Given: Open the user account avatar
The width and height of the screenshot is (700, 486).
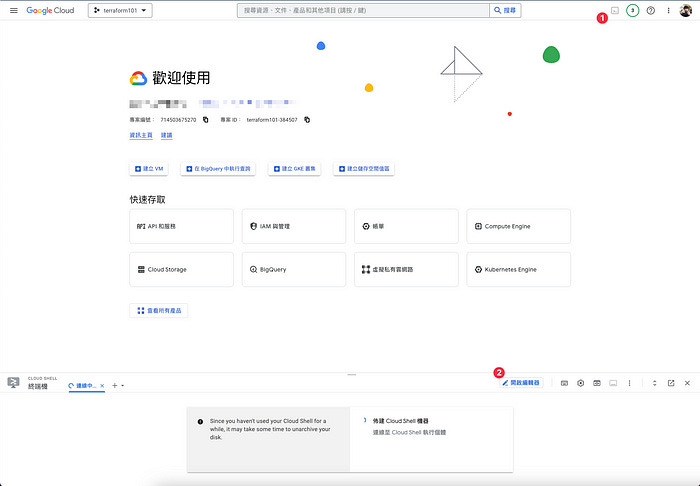Looking at the screenshot, I should 685,10.
